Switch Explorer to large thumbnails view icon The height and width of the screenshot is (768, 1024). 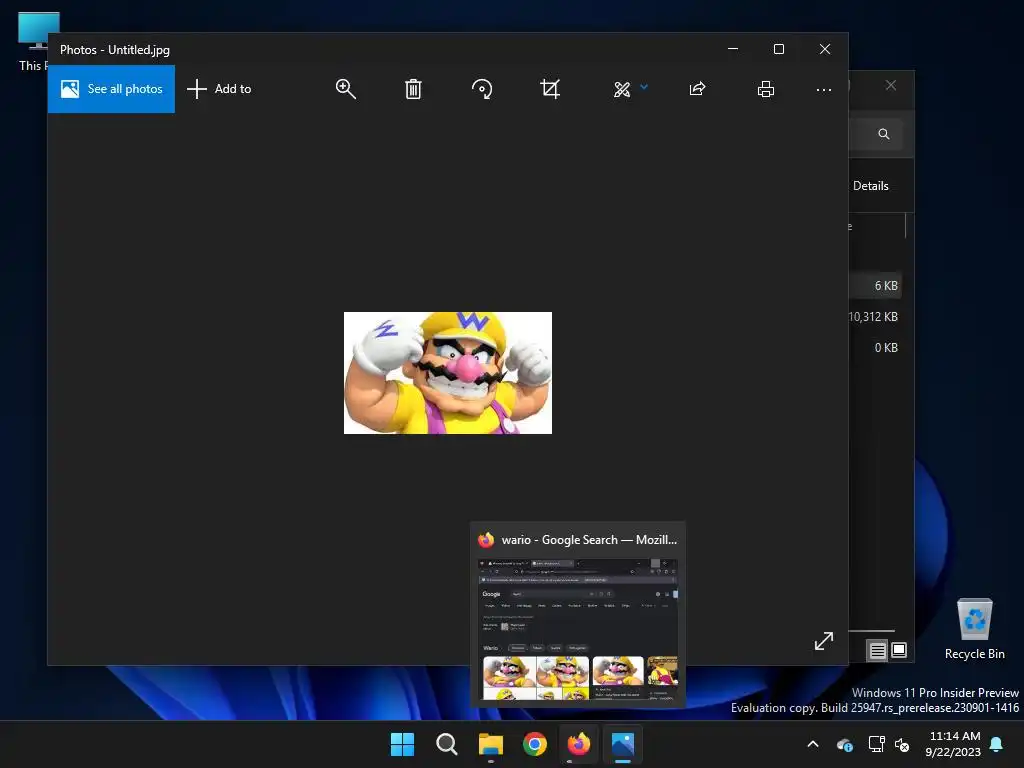pos(899,650)
